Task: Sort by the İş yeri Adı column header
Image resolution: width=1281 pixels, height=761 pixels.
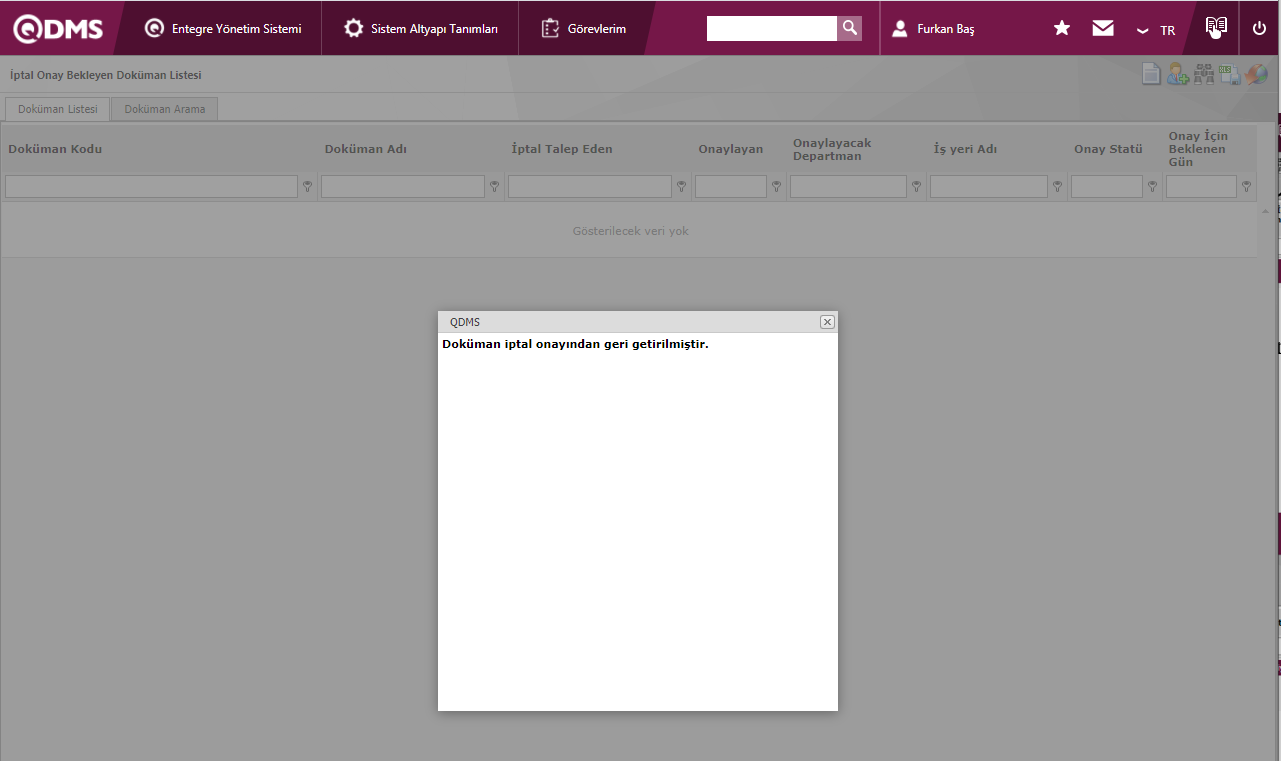Action: (965, 149)
